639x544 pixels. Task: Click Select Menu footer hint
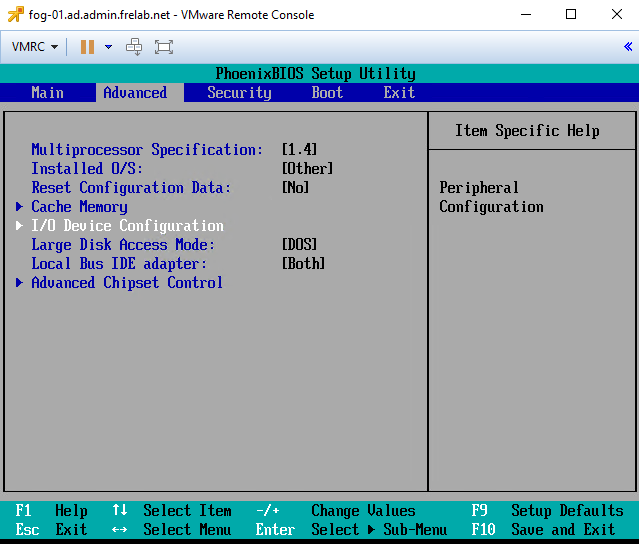pos(187,530)
